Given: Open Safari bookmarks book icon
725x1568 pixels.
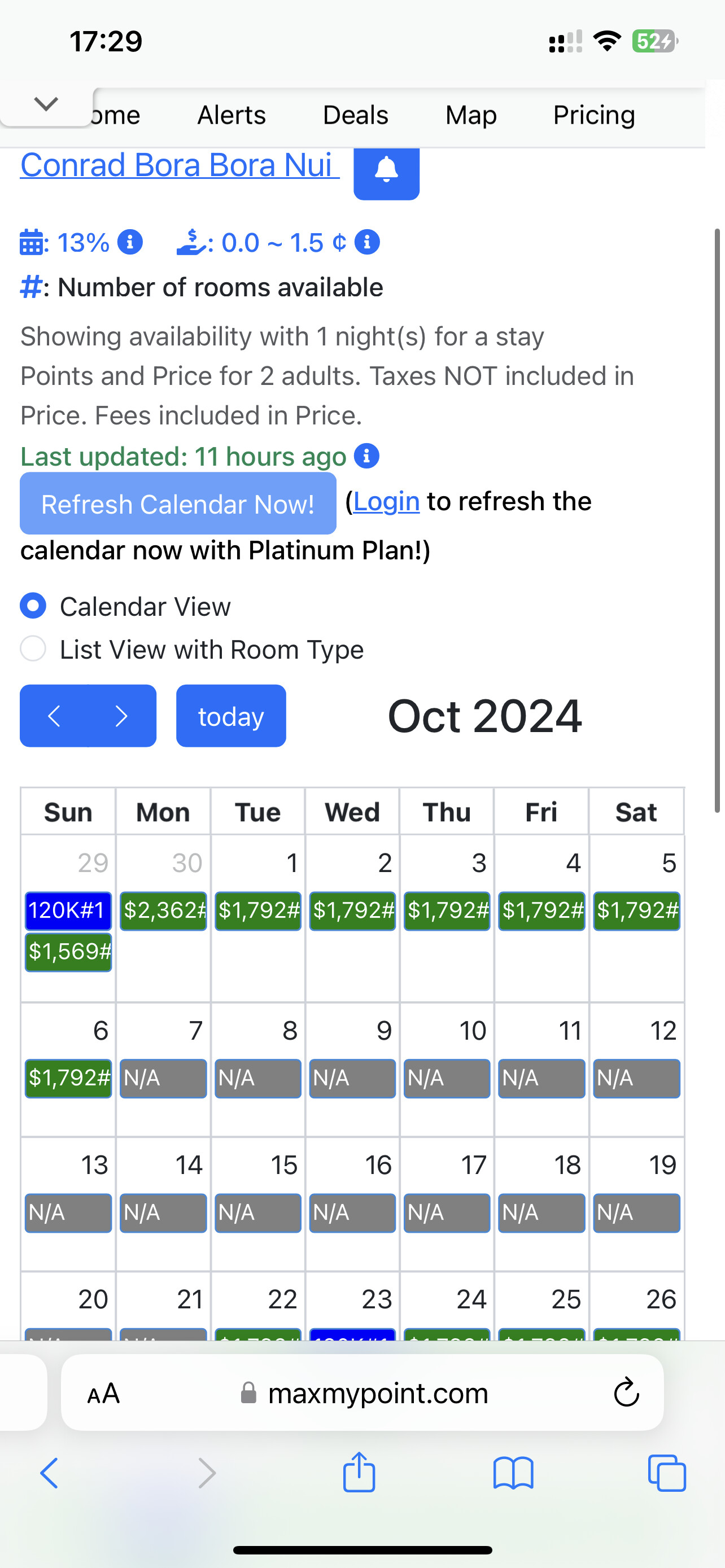Looking at the screenshot, I should click(513, 1473).
